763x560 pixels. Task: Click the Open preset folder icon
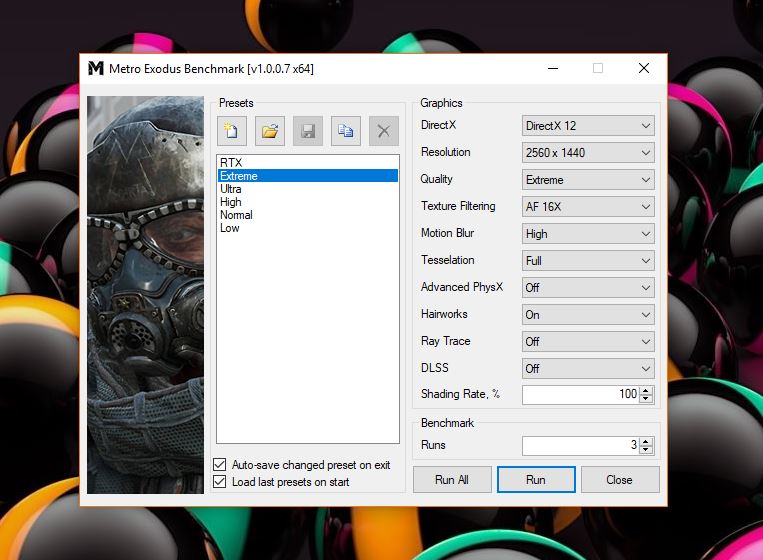click(x=270, y=131)
